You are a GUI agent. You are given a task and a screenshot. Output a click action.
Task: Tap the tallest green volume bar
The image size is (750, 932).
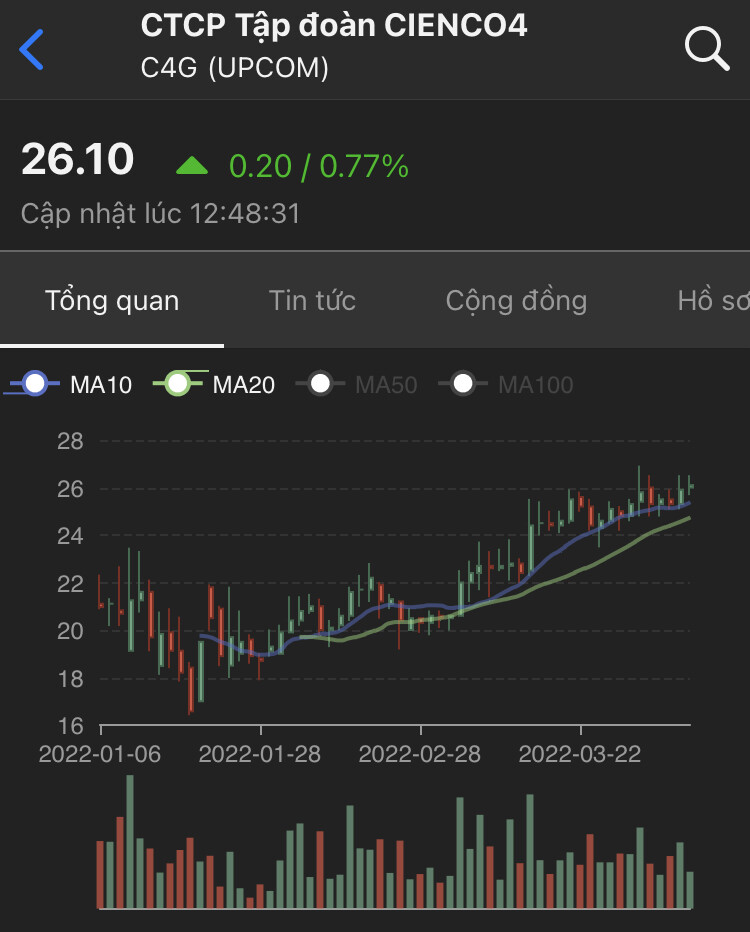[x=130, y=841]
